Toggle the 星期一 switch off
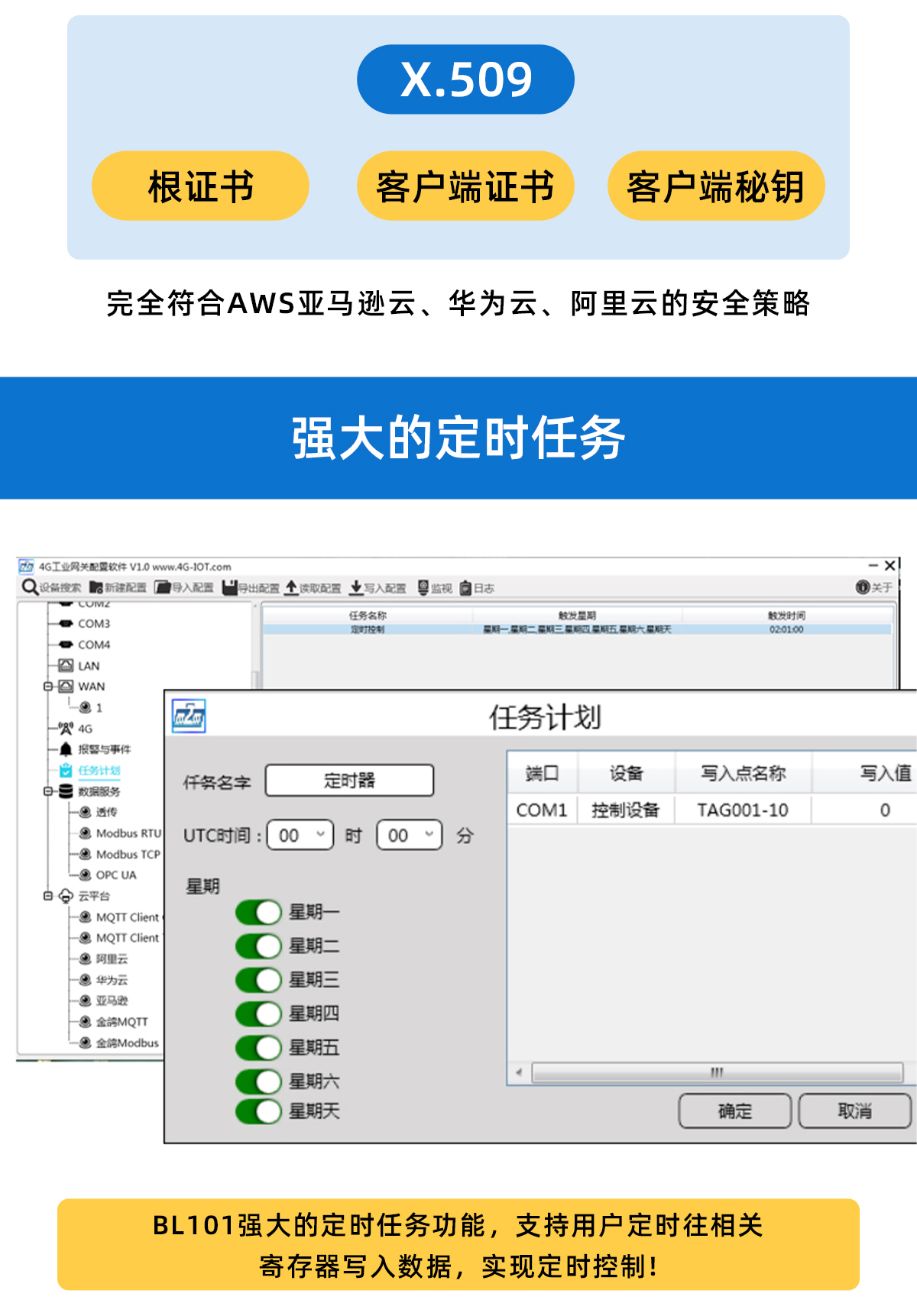 (258, 912)
